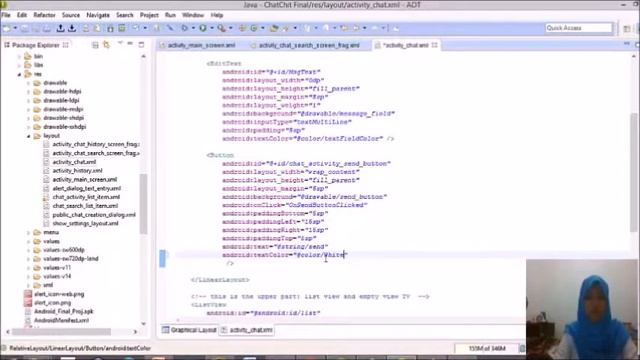Expand the values-v11 folder
The width and height of the screenshot is (640, 360).
point(29,268)
